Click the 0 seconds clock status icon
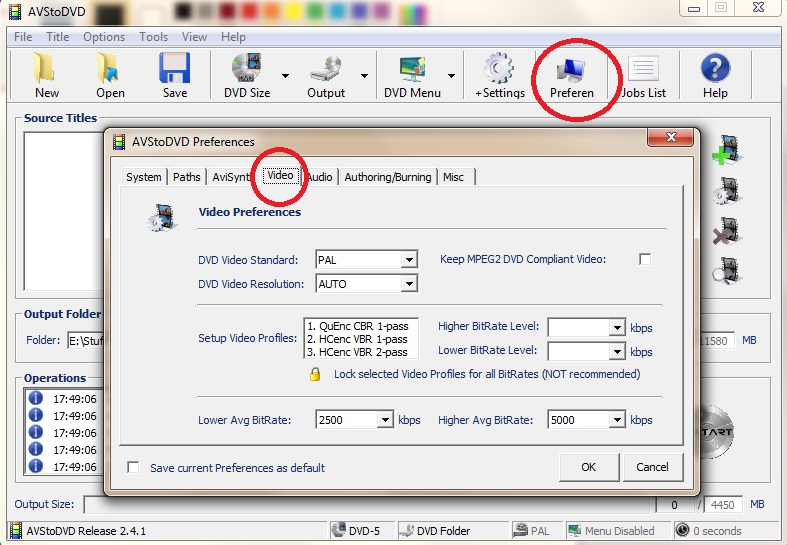Screen dimensions: 787x545 (x=682, y=530)
